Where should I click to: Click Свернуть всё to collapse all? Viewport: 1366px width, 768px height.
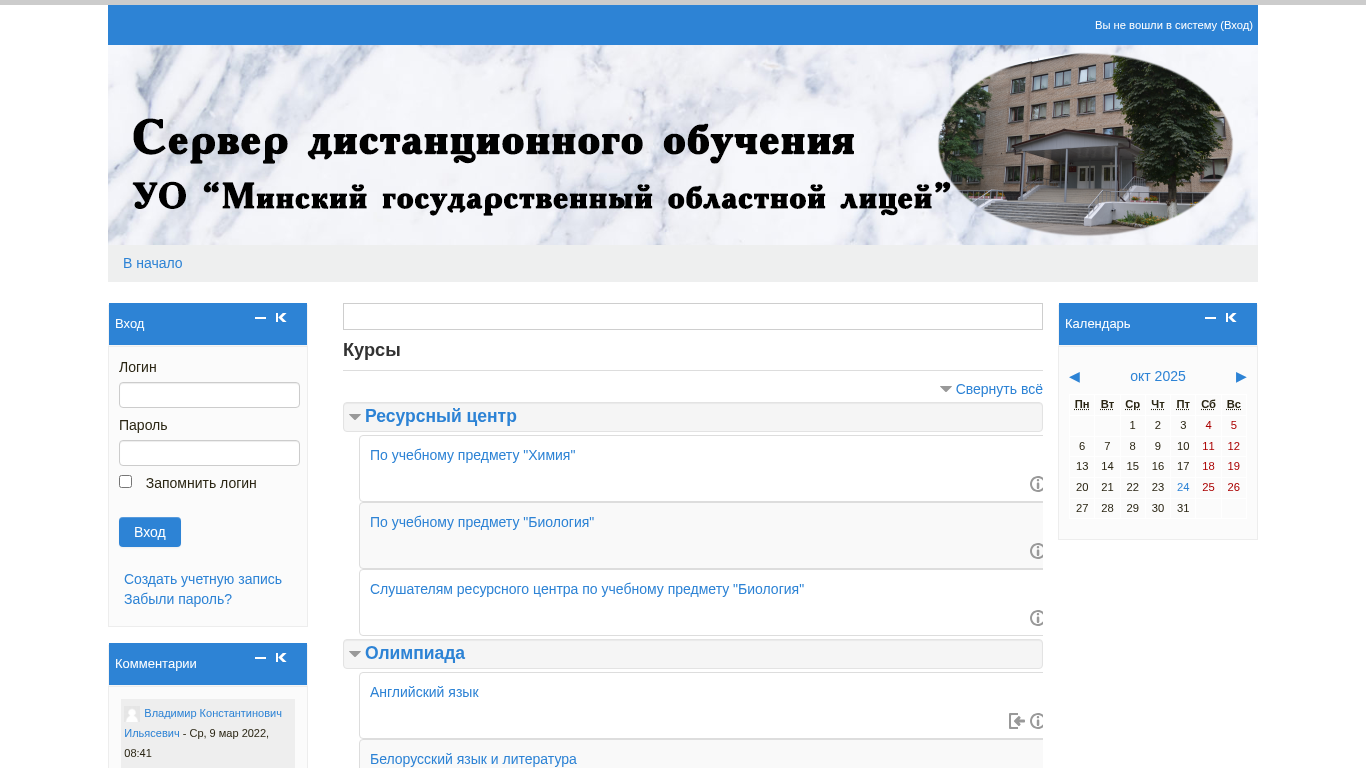point(999,389)
